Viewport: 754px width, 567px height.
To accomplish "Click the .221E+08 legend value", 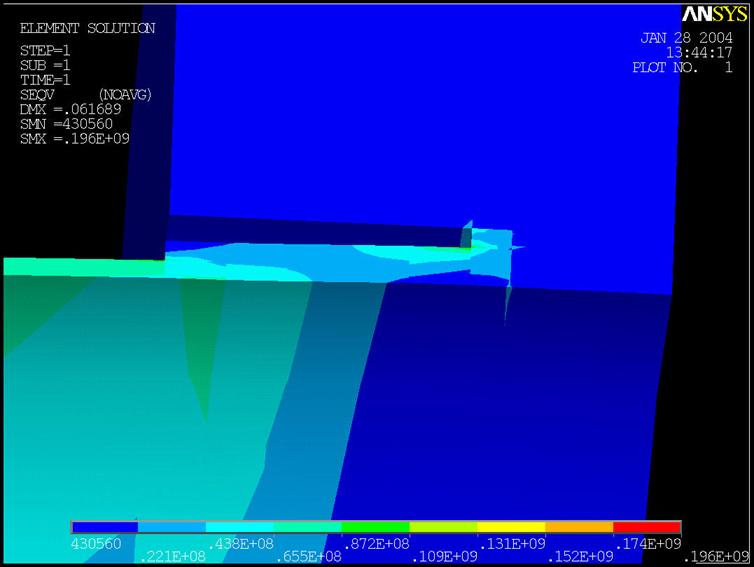I will click(173, 557).
